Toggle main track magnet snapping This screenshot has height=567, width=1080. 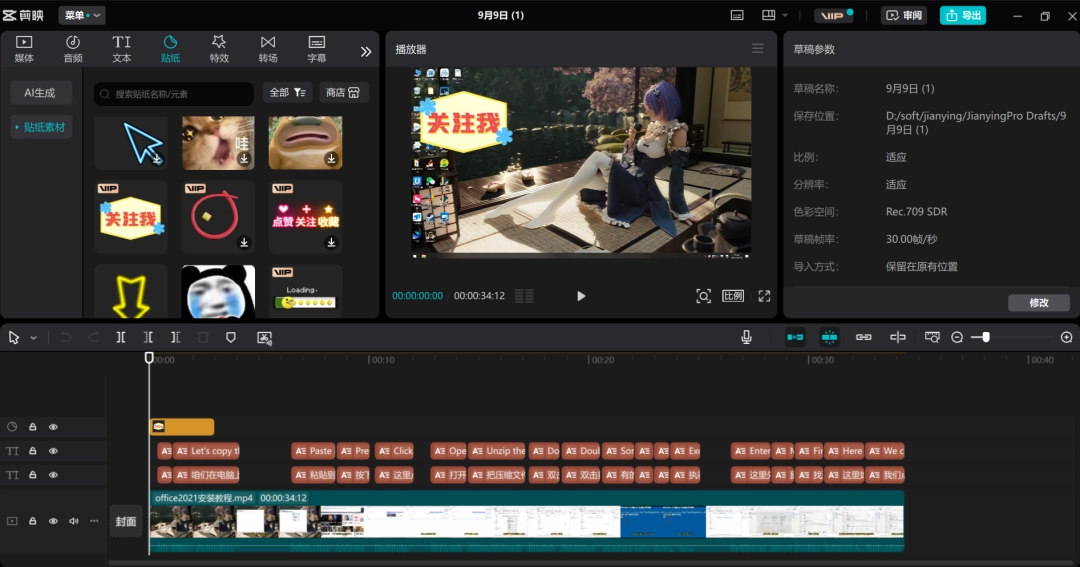coord(795,337)
